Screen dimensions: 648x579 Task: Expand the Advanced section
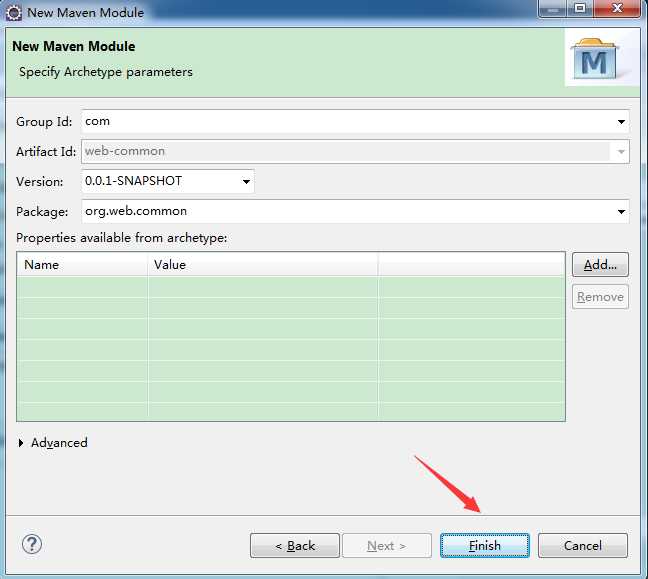21,443
